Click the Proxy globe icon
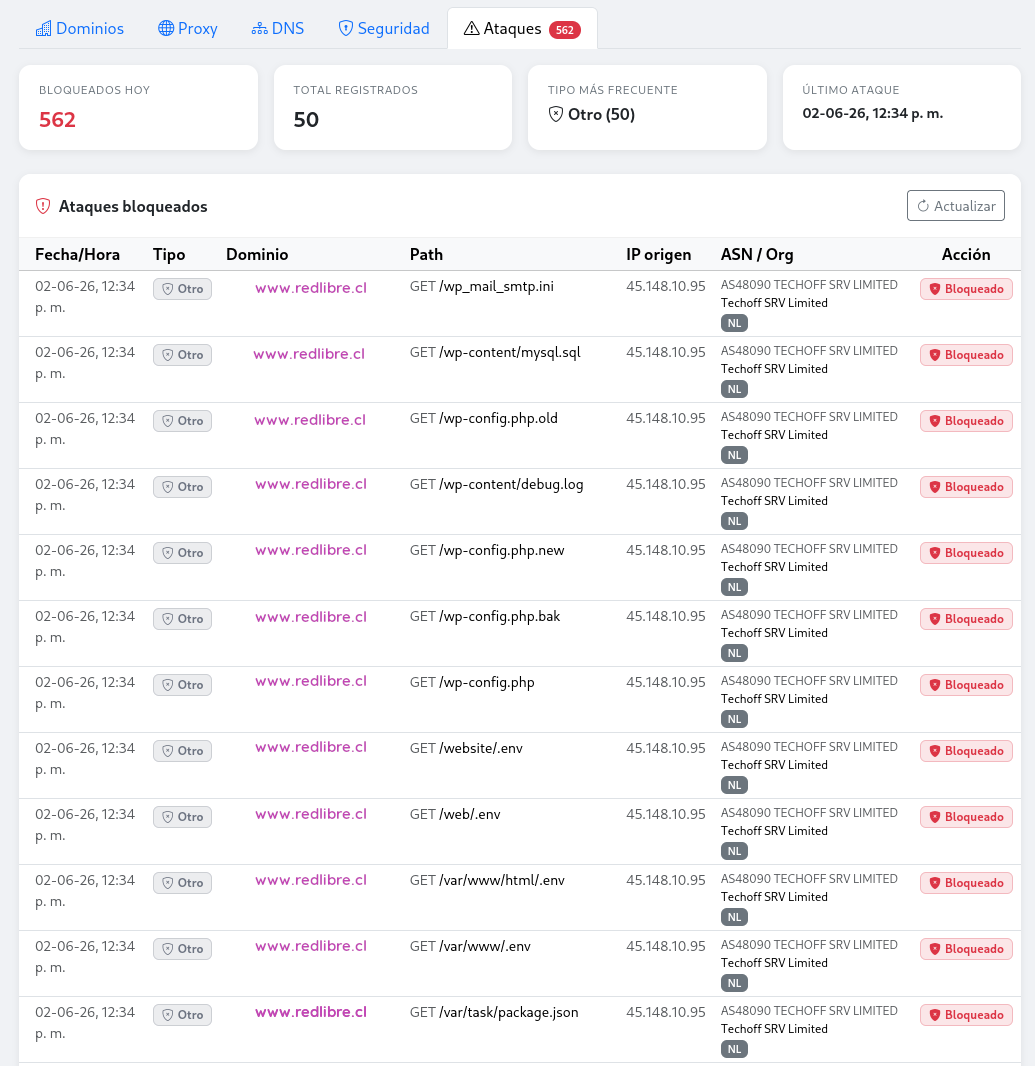Image resolution: width=1035 pixels, height=1066 pixels. (166, 29)
